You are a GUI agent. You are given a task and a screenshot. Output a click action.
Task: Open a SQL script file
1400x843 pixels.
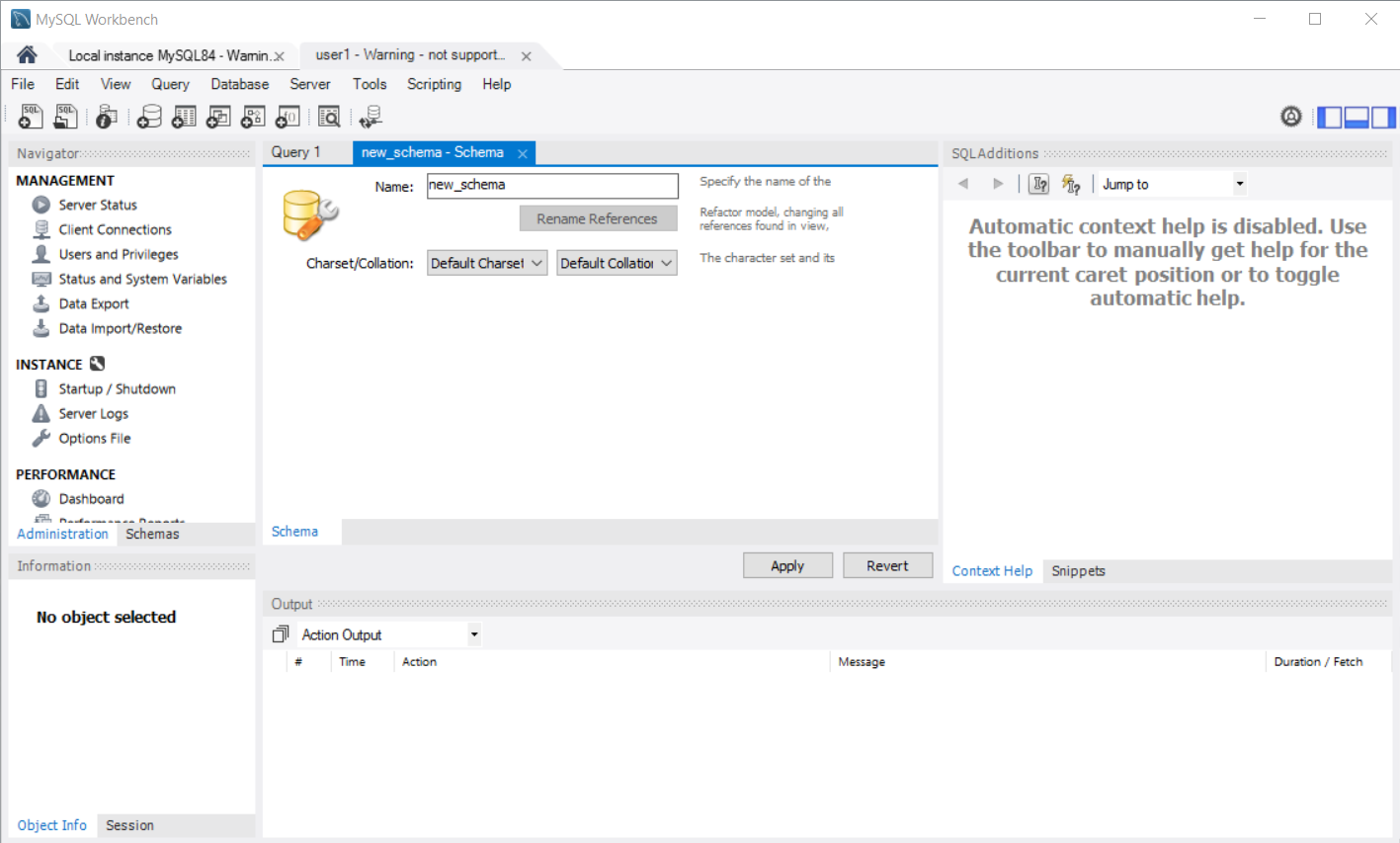coord(65,117)
